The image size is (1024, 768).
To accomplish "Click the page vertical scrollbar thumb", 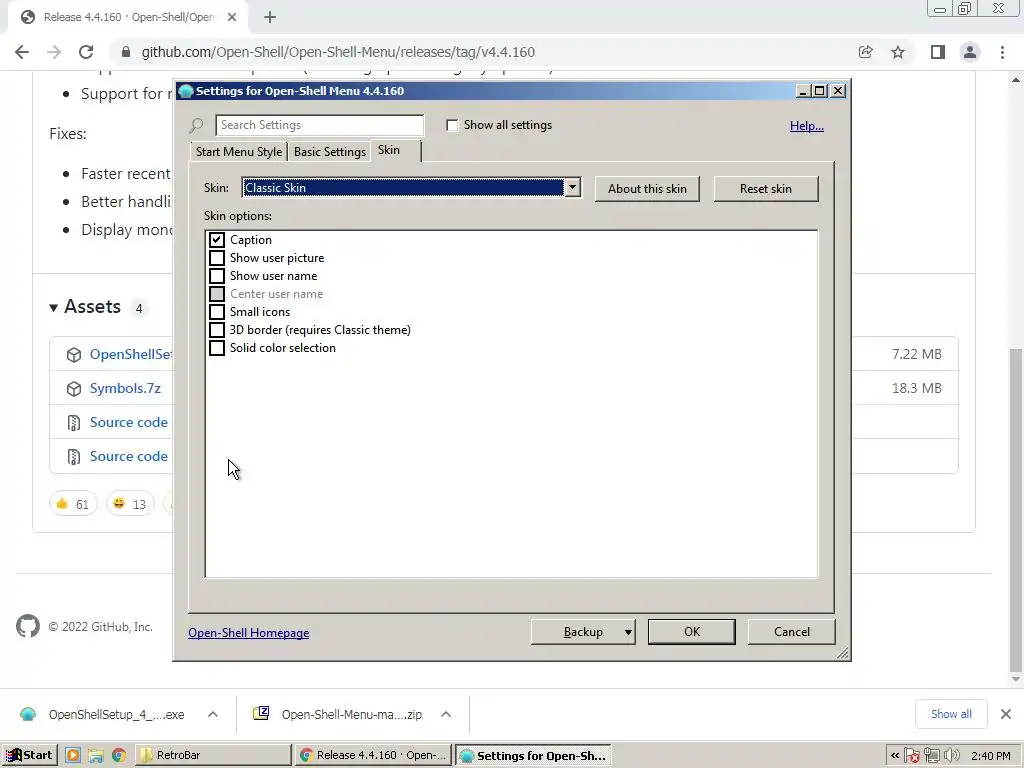I will (1016, 511).
